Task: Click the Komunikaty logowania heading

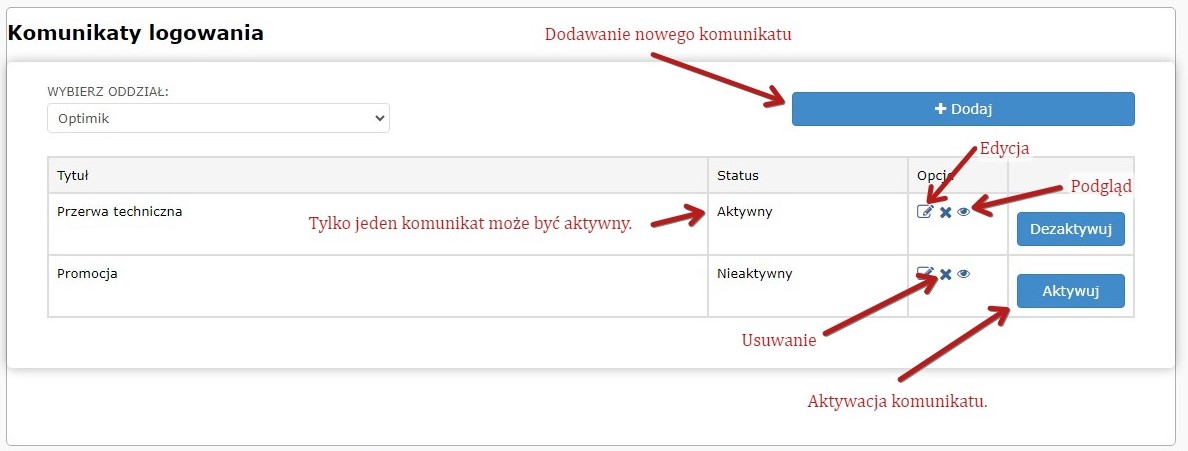Action: (136, 33)
